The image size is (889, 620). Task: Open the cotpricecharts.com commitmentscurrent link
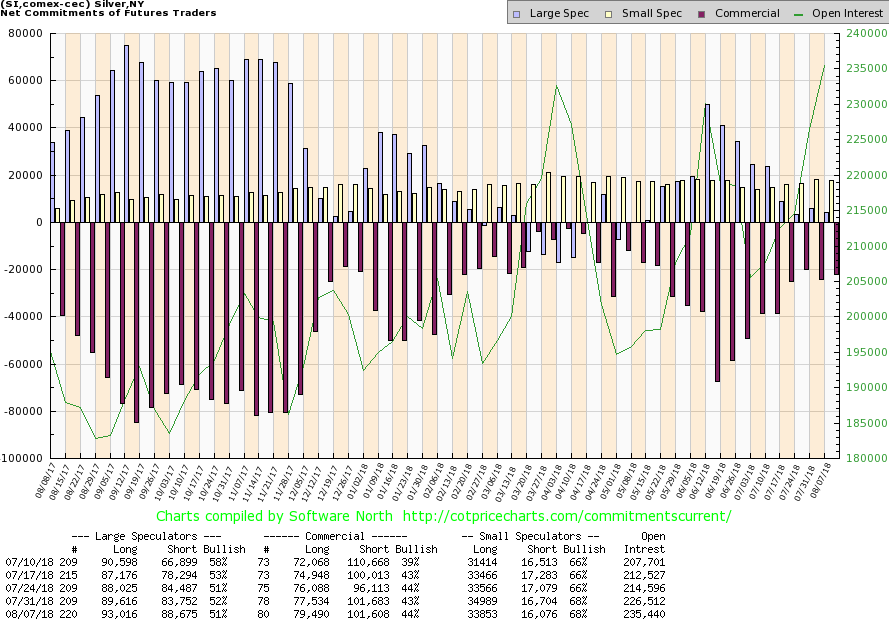[x=568, y=516]
